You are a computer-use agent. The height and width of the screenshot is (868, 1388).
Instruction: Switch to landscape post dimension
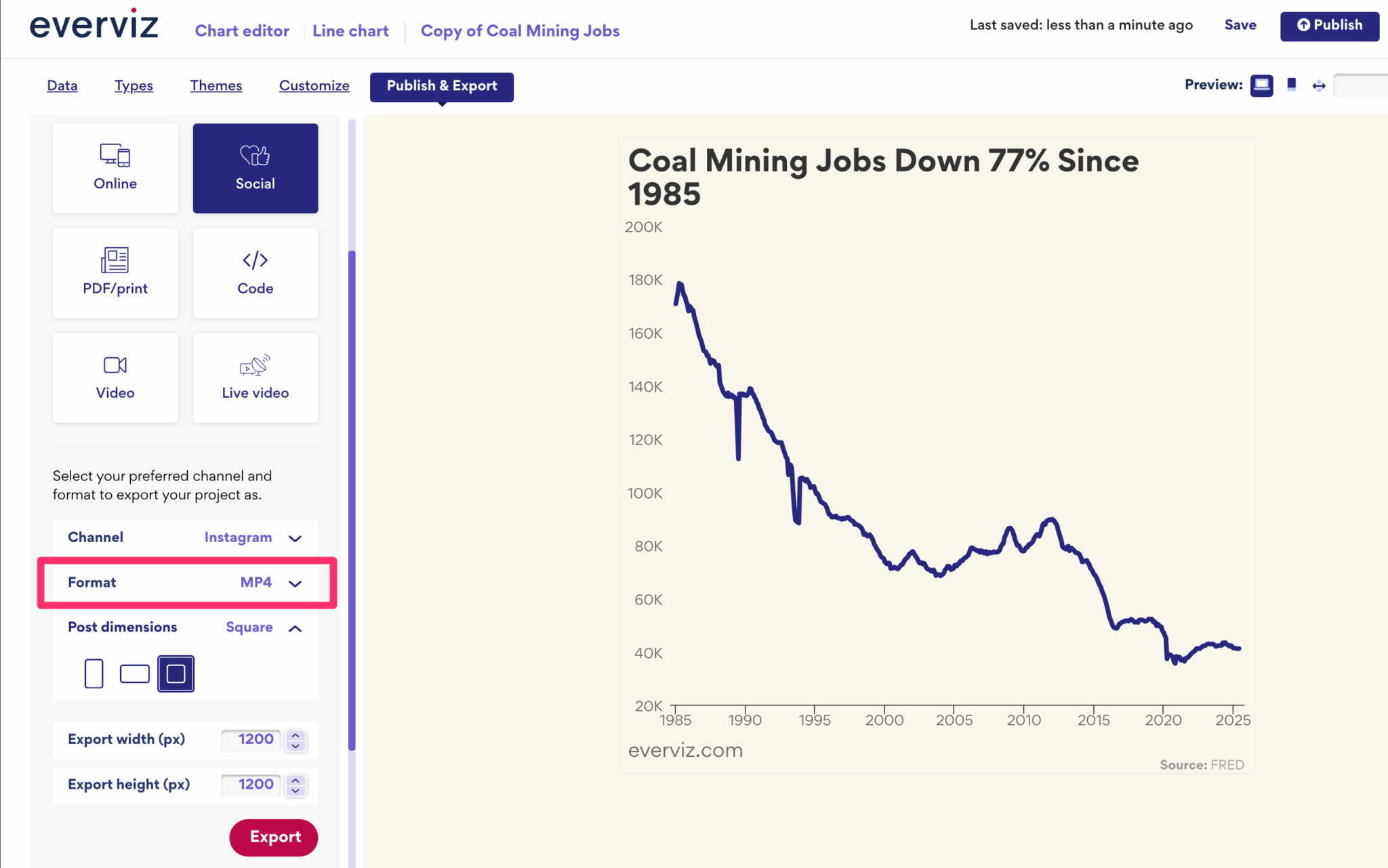coord(134,674)
